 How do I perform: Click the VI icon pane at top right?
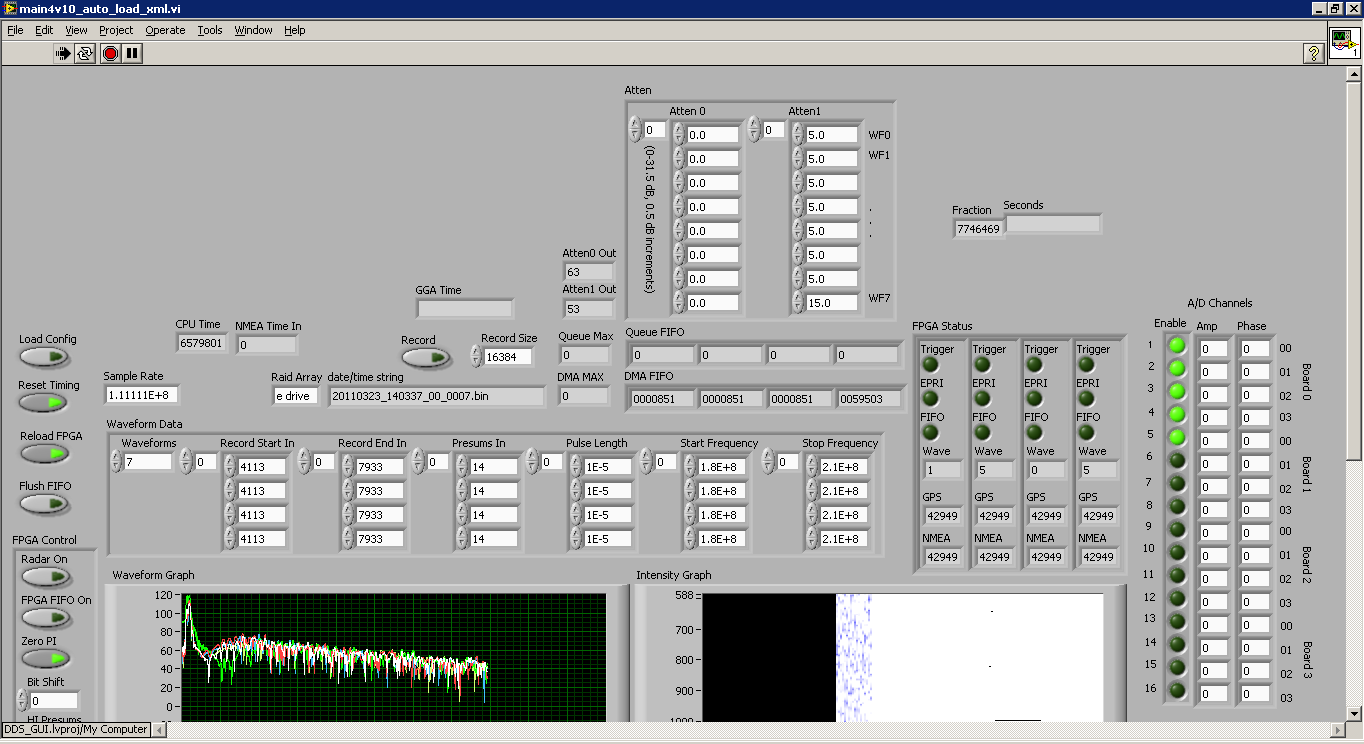[1345, 44]
